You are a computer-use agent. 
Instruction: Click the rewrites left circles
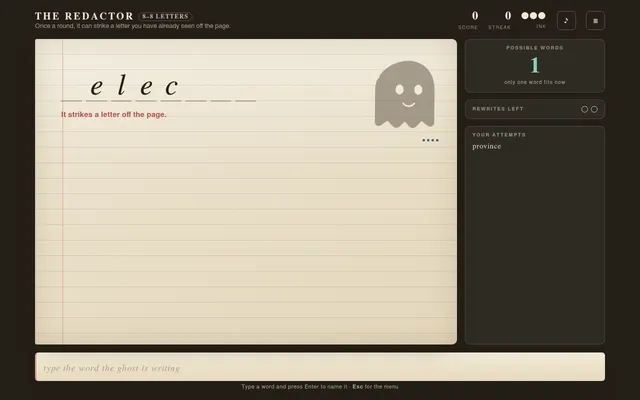(x=589, y=109)
